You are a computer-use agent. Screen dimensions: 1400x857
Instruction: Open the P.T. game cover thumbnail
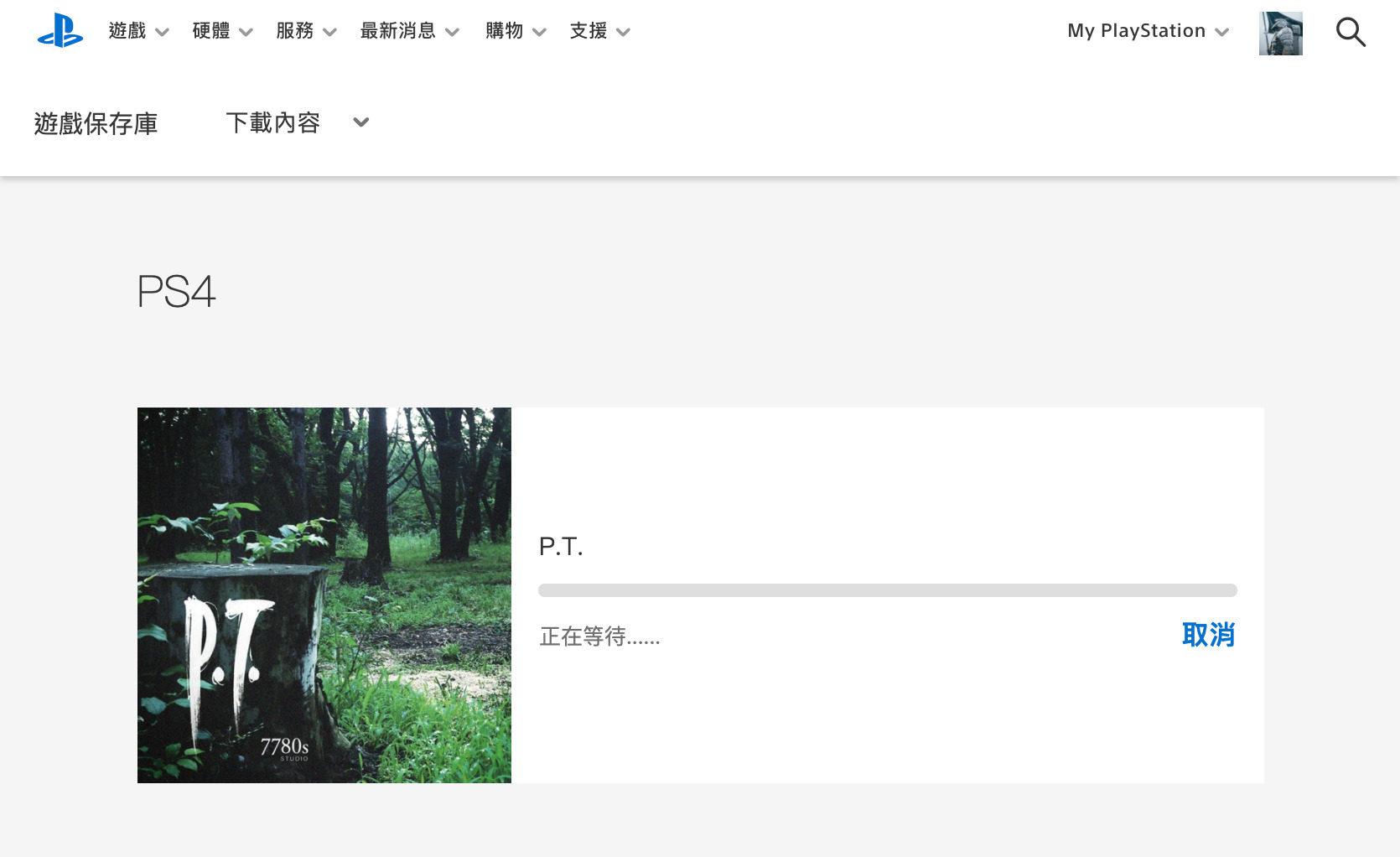[x=324, y=595]
